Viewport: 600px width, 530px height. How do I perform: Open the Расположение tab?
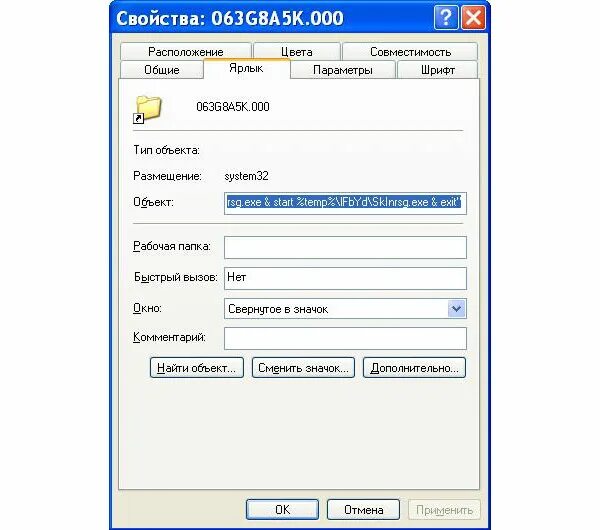pos(186,52)
